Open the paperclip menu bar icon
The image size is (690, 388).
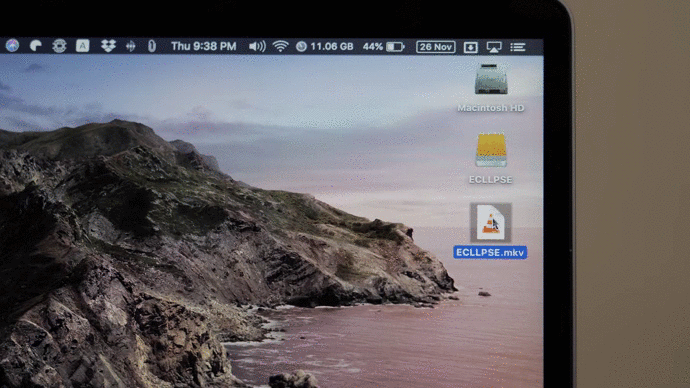pos(152,46)
